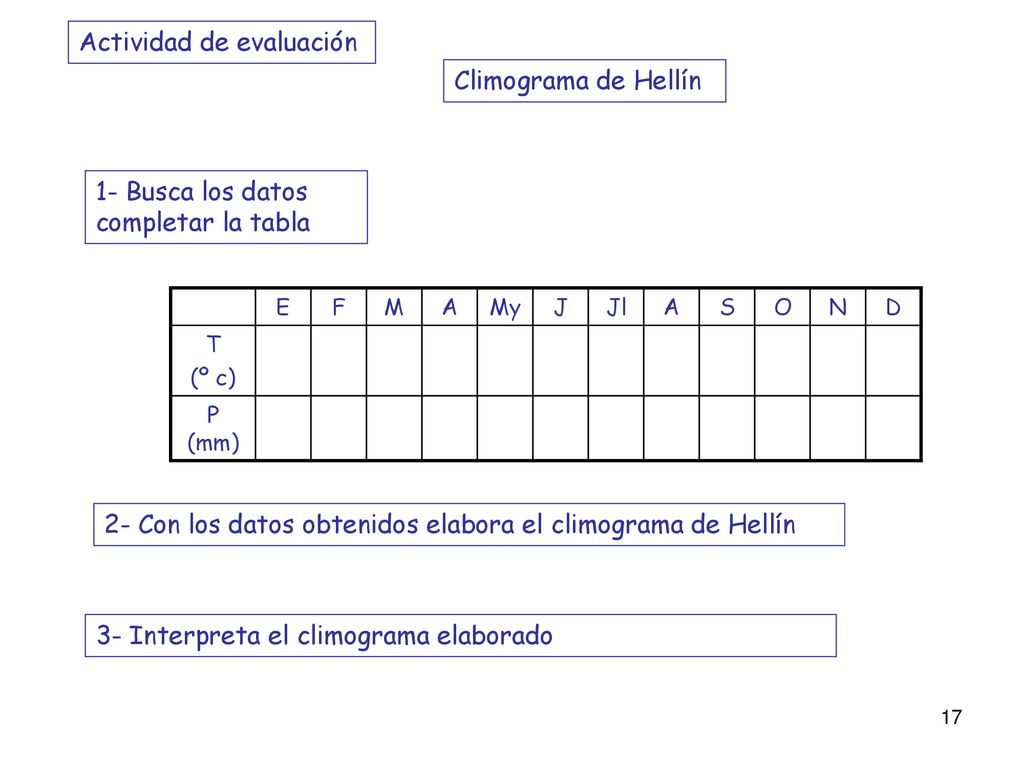Screen dimensions: 1024x768
Task: Click the page number 17
Action: [x=952, y=717]
